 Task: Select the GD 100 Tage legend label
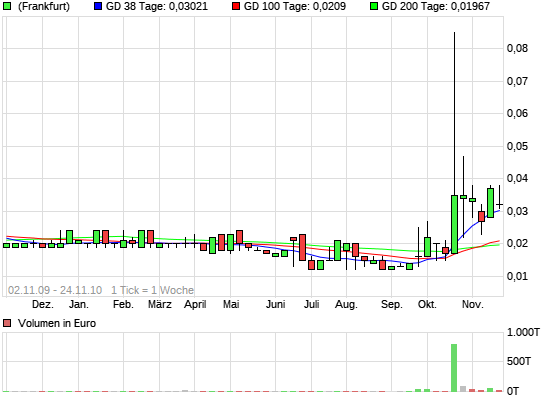pos(295,6)
